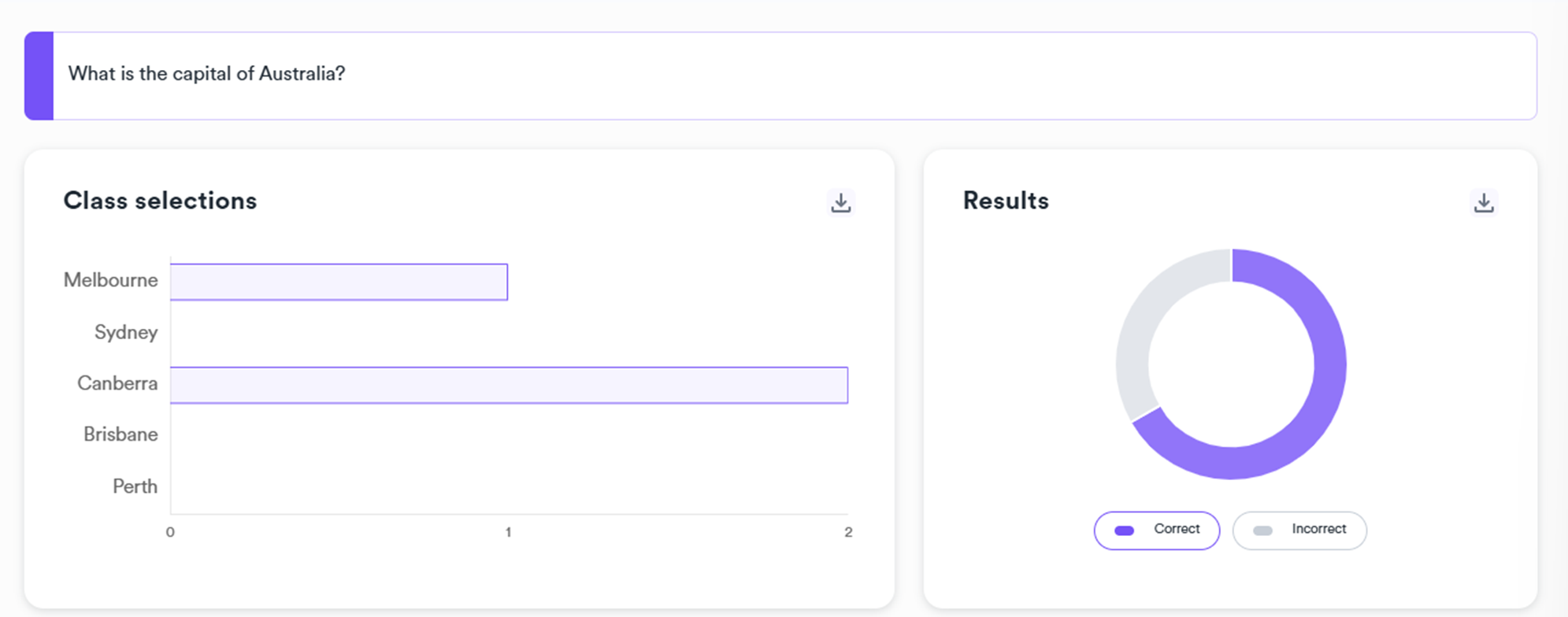
Task: Click the Results heading
Action: [1006, 201]
